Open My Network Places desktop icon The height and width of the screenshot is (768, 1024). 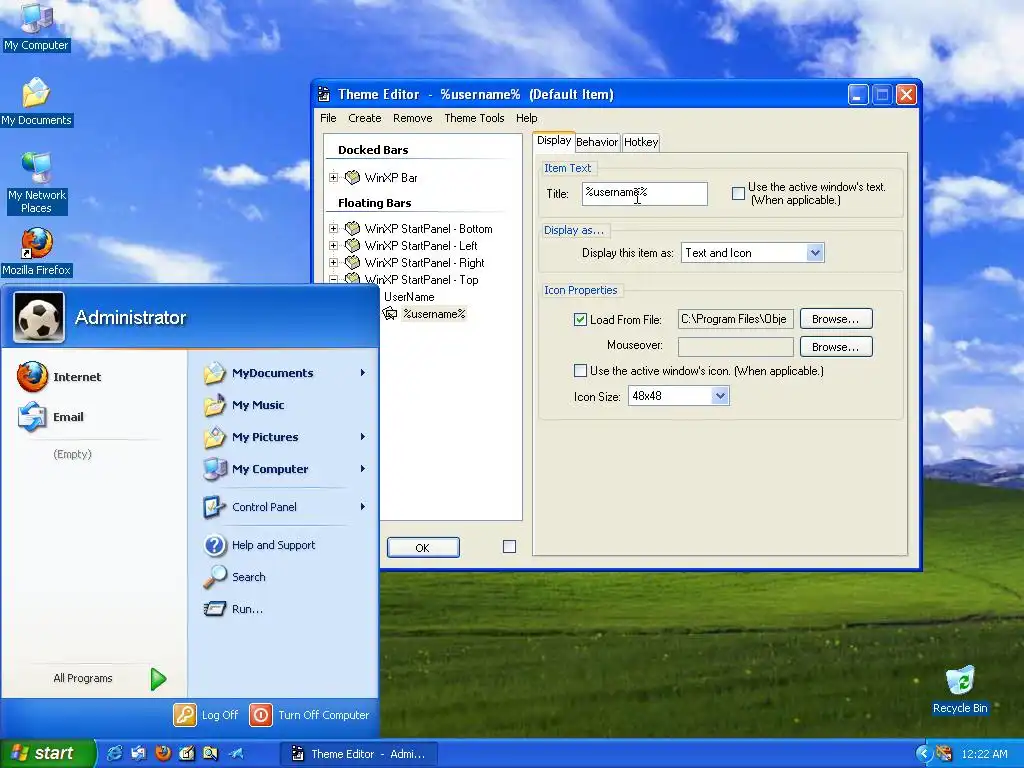36,183
